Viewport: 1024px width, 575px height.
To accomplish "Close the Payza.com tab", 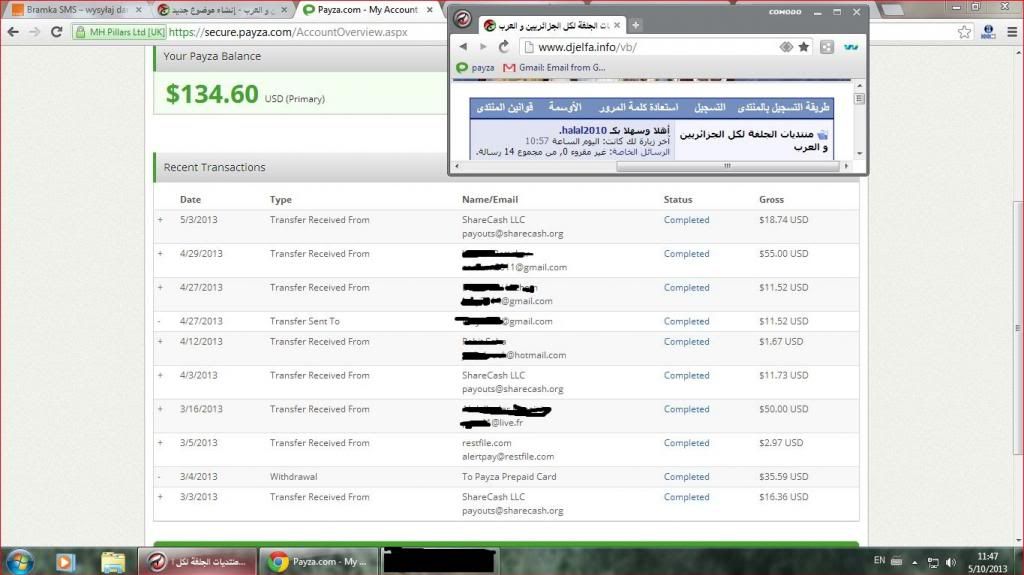I will click(x=430, y=10).
